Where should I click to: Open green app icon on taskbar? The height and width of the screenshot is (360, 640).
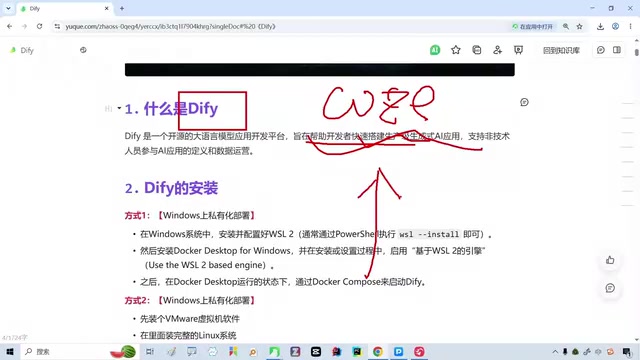[x=274, y=351]
